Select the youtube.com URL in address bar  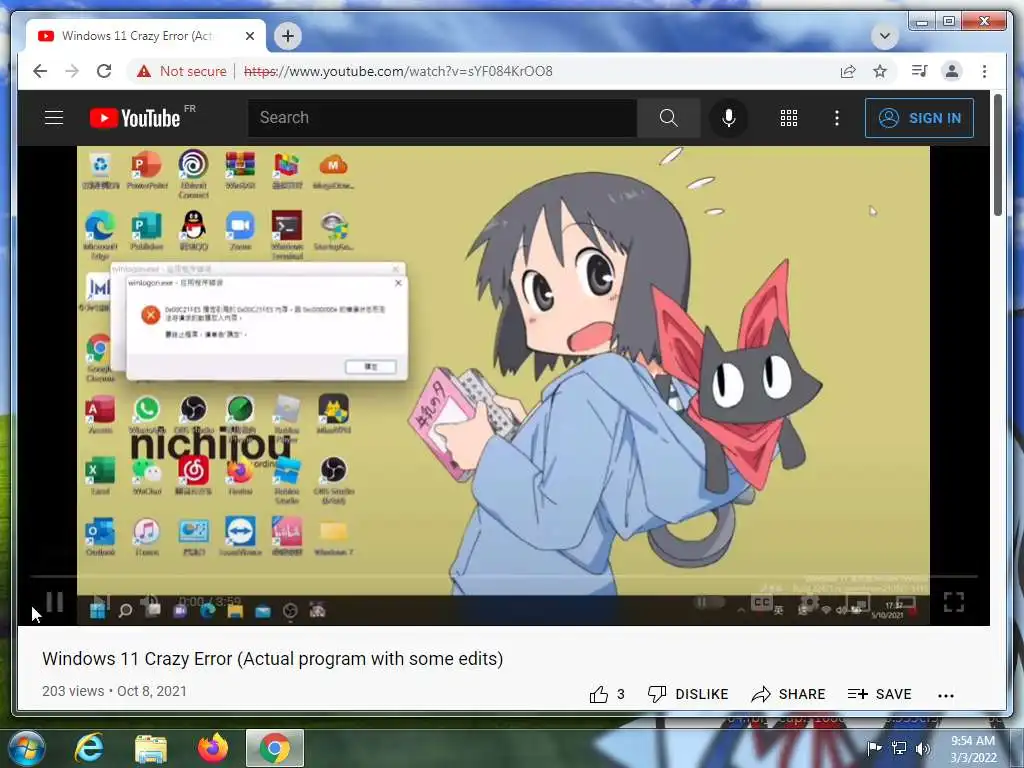398,71
